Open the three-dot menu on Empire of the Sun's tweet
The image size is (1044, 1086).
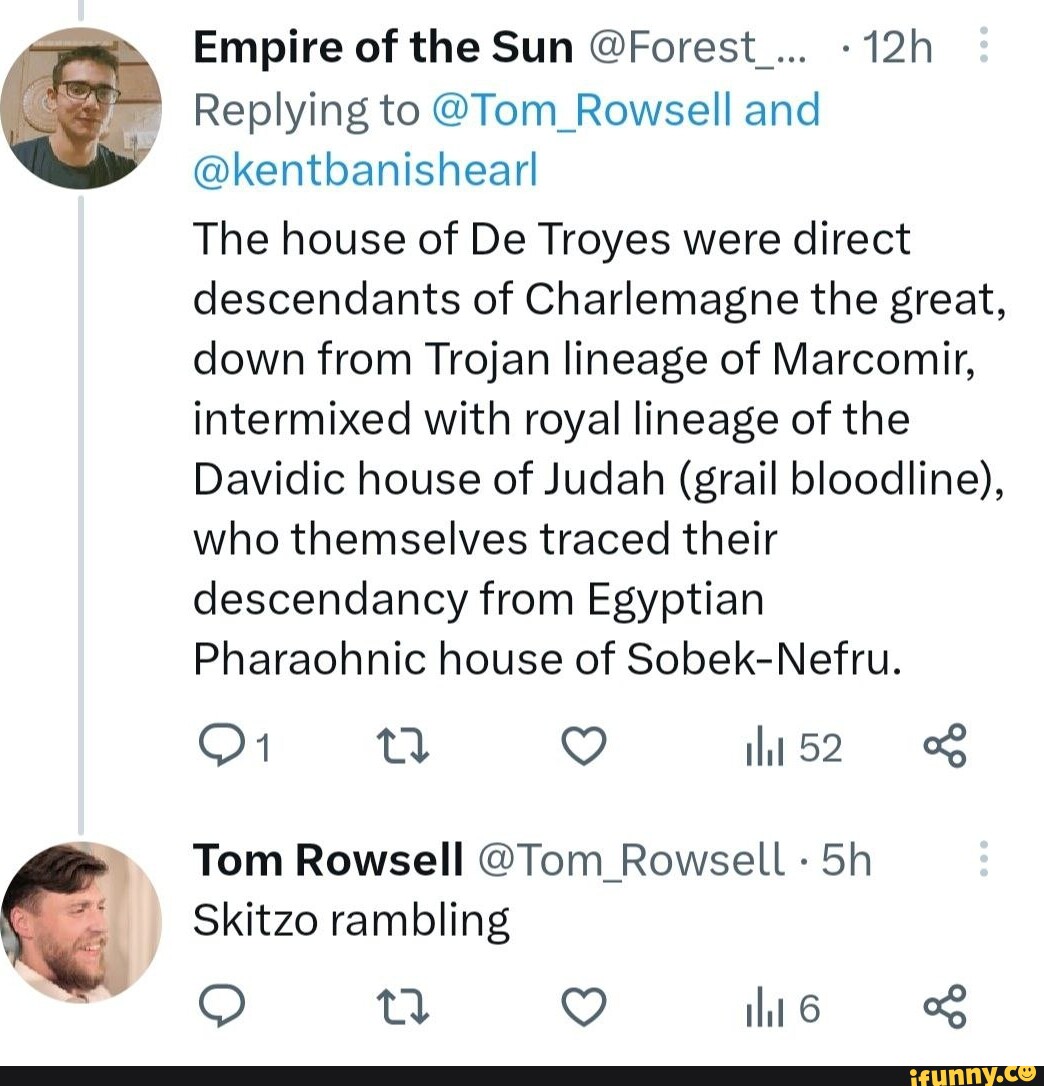(x=984, y=45)
